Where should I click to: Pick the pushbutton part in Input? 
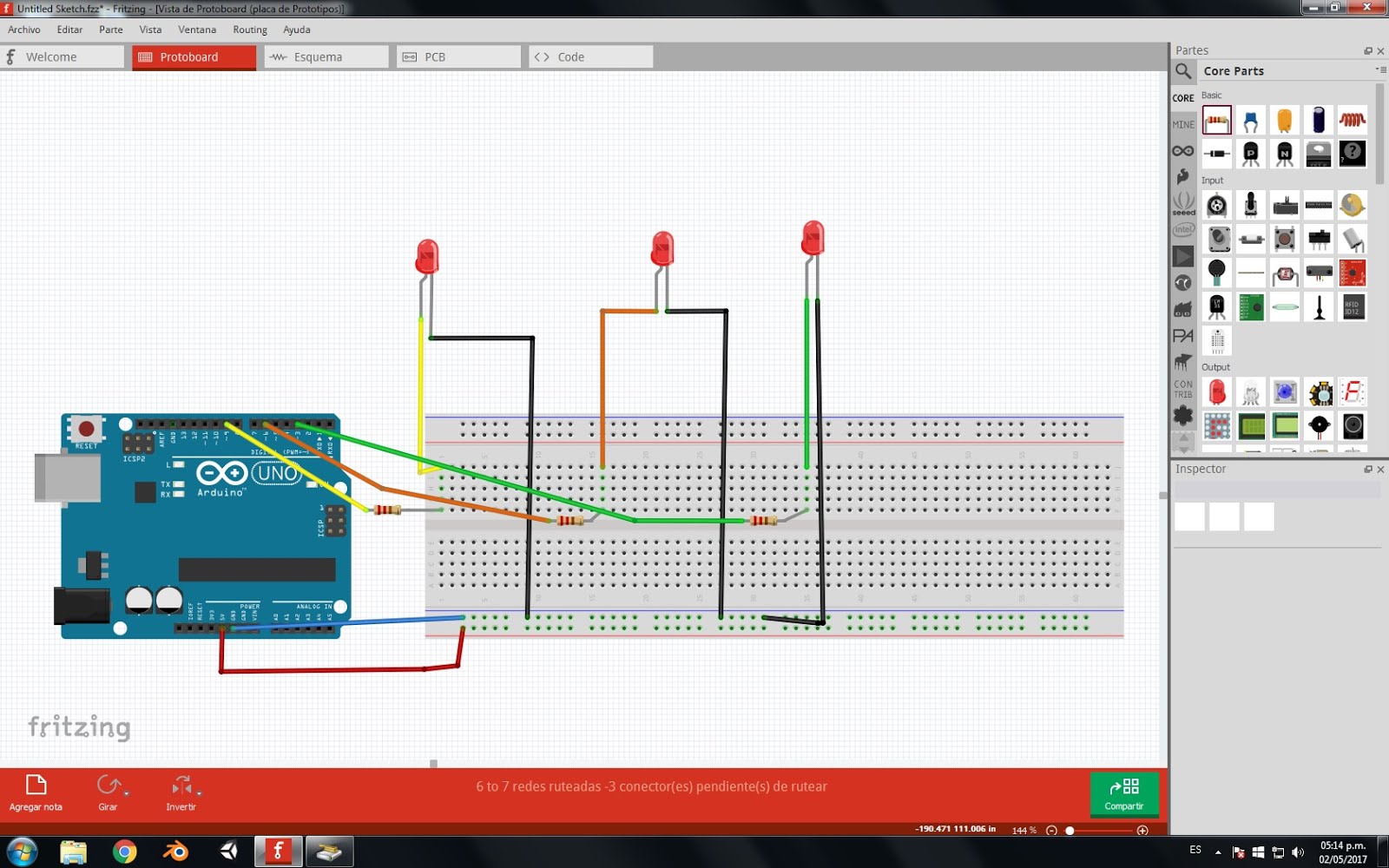[1285, 239]
